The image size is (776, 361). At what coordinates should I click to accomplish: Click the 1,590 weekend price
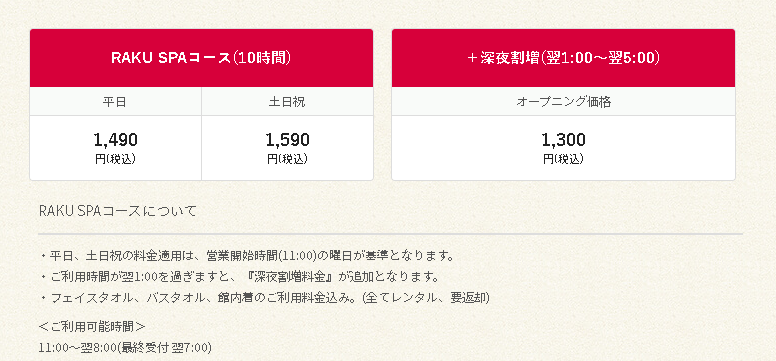click(x=288, y=140)
